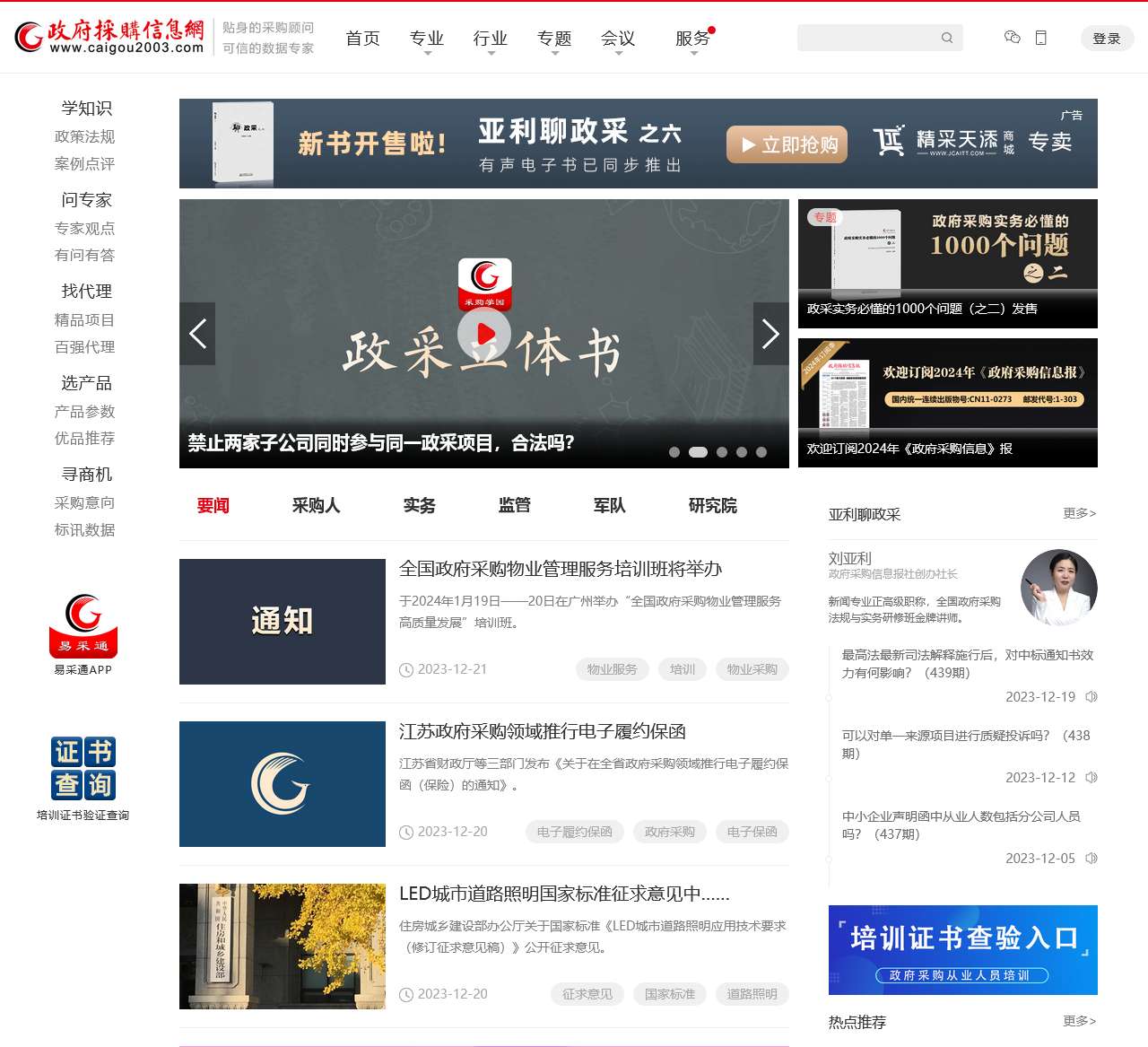
Task: Expand the 行业 menu arrow
Action: pos(491,54)
